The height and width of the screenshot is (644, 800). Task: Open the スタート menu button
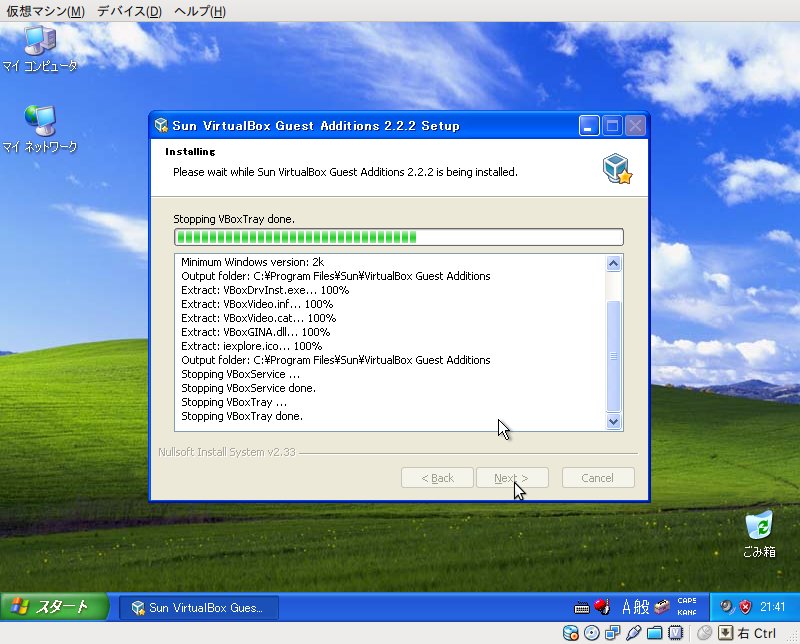coord(54,606)
